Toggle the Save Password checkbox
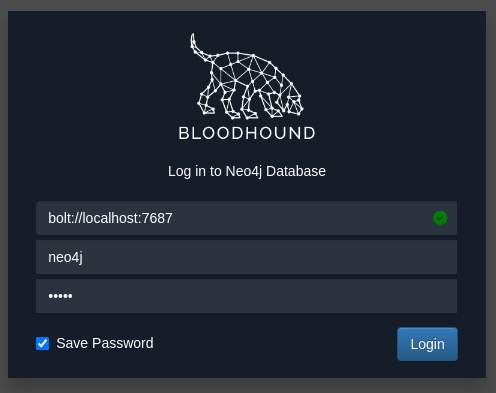 42,344
